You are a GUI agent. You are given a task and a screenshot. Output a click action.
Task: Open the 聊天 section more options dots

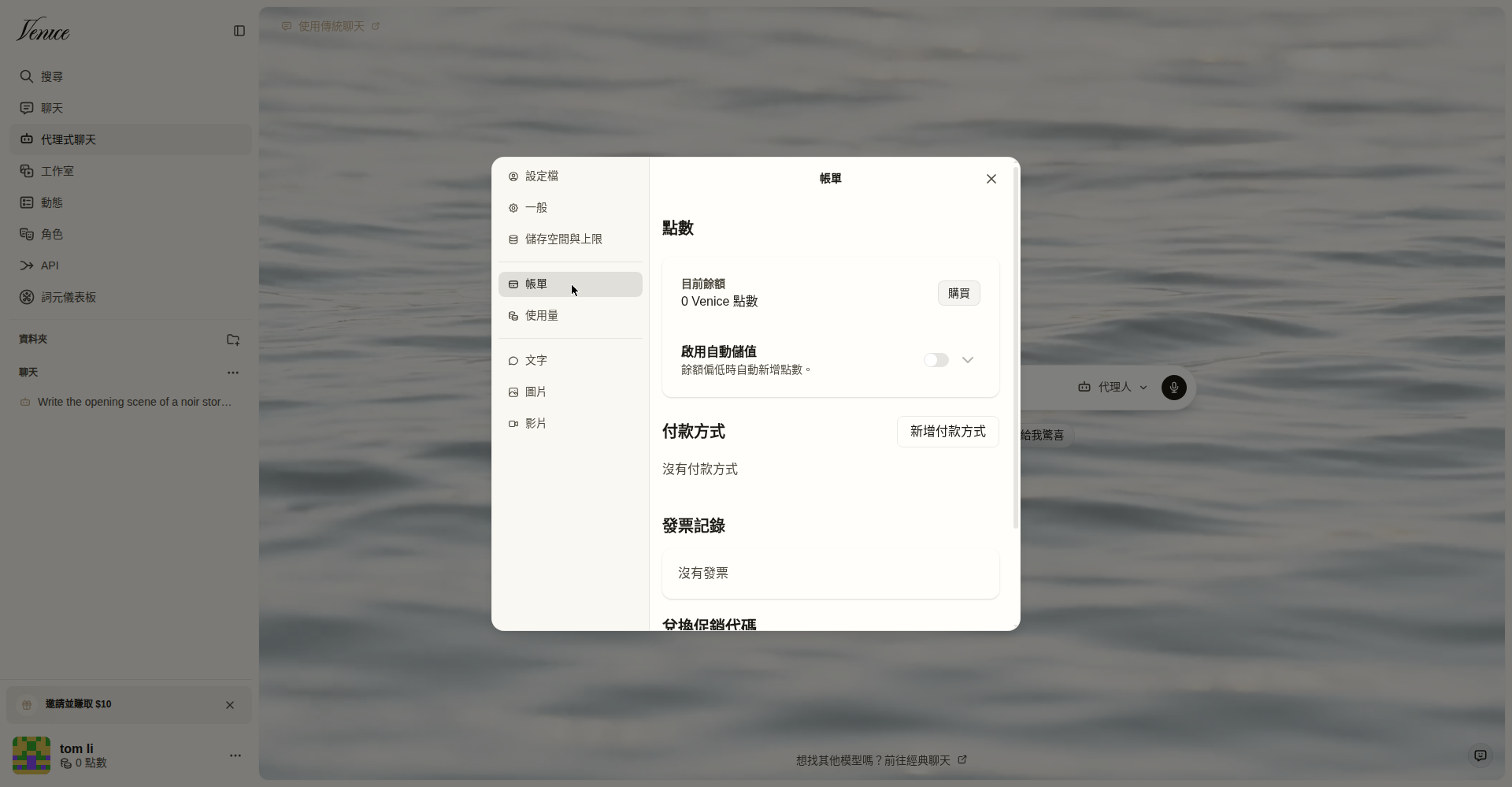click(233, 373)
